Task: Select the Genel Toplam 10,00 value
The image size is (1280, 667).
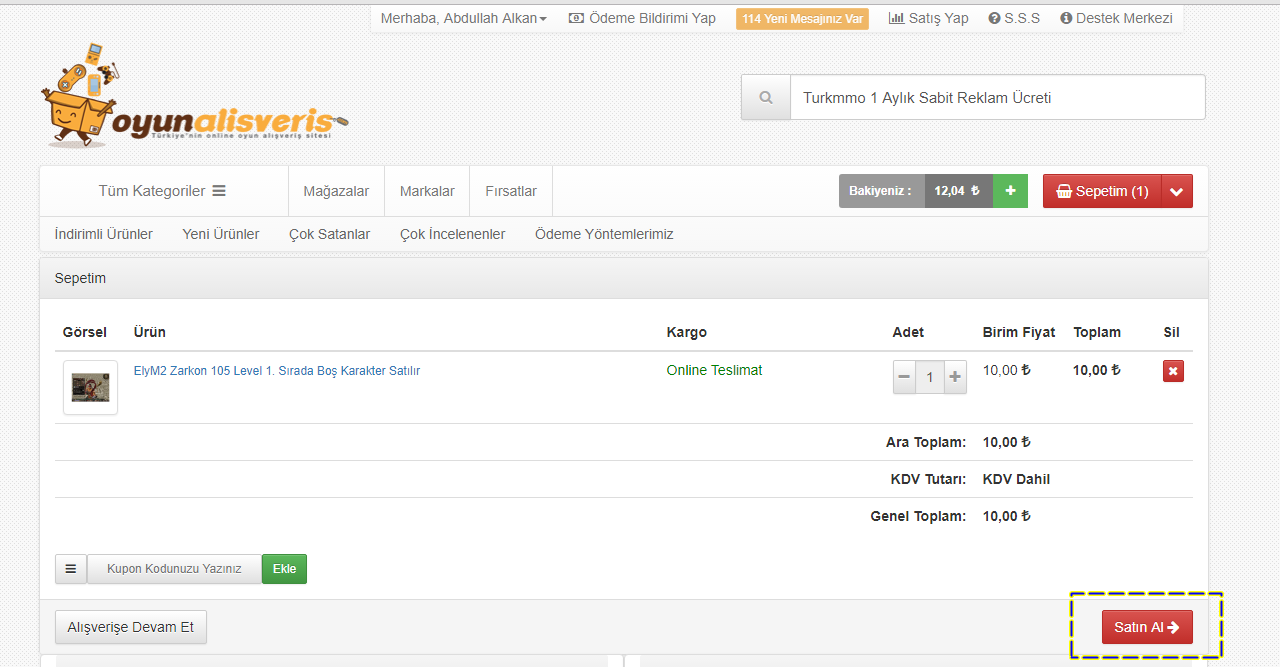Action: (x=1007, y=516)
